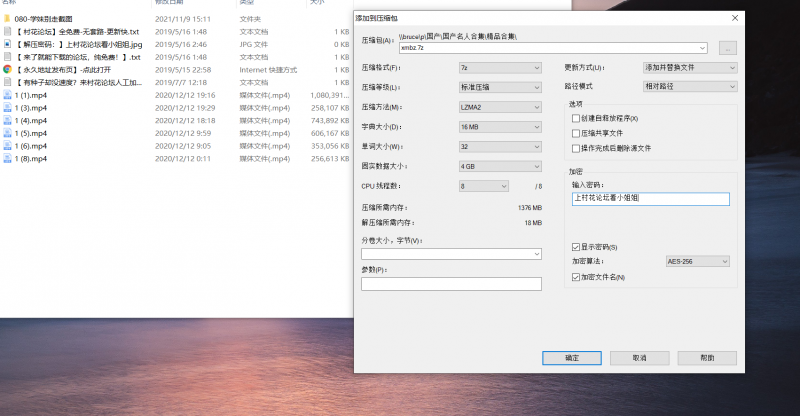Click the 参数 (parameters) text field
Viewport: 800px width, 416px height.
pos(451,284)
